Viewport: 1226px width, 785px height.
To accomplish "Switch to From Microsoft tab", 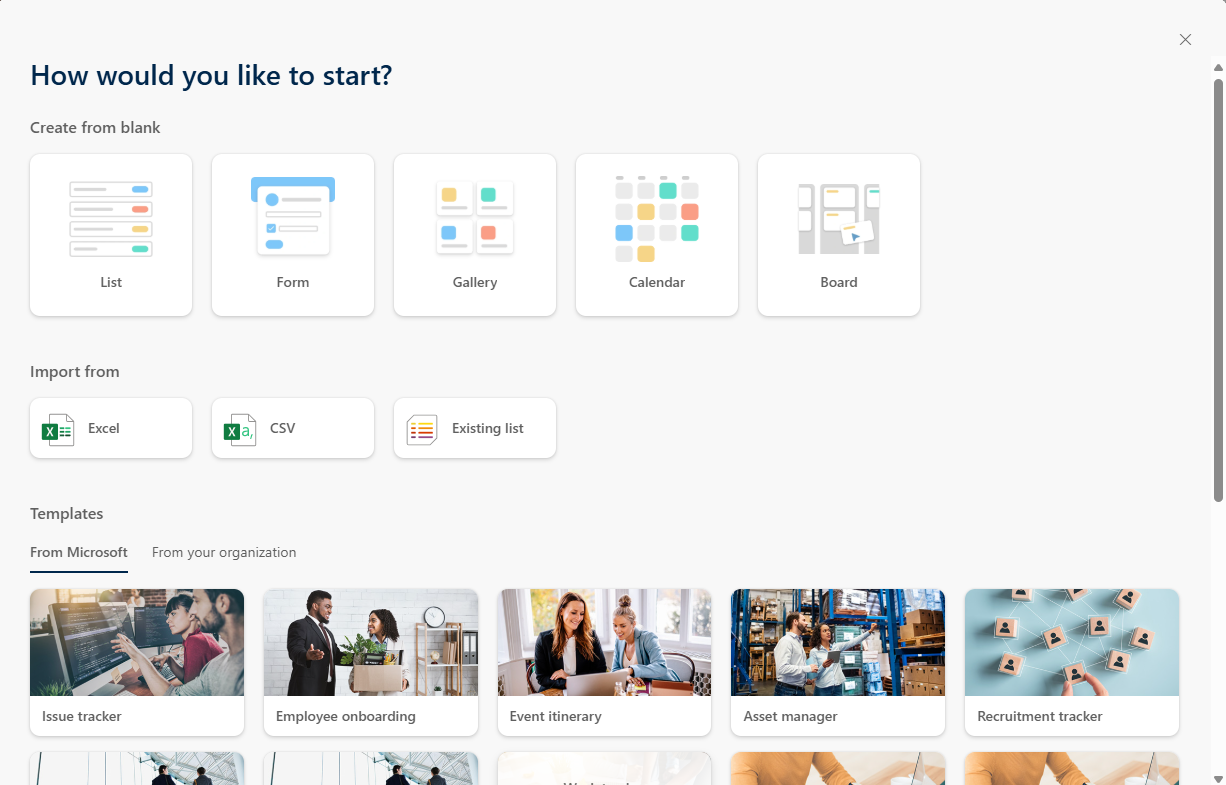I will 79,552.
